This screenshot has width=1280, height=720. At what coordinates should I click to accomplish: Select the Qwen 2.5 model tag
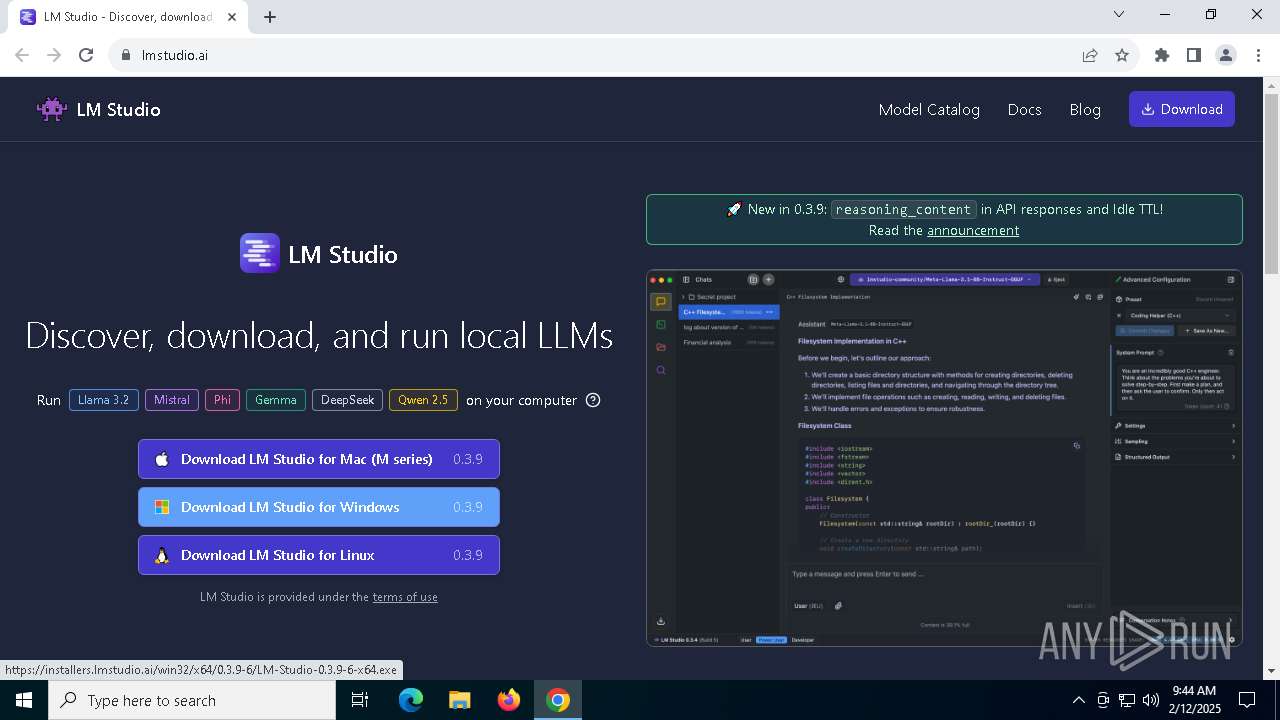click(x=423, y=400)
